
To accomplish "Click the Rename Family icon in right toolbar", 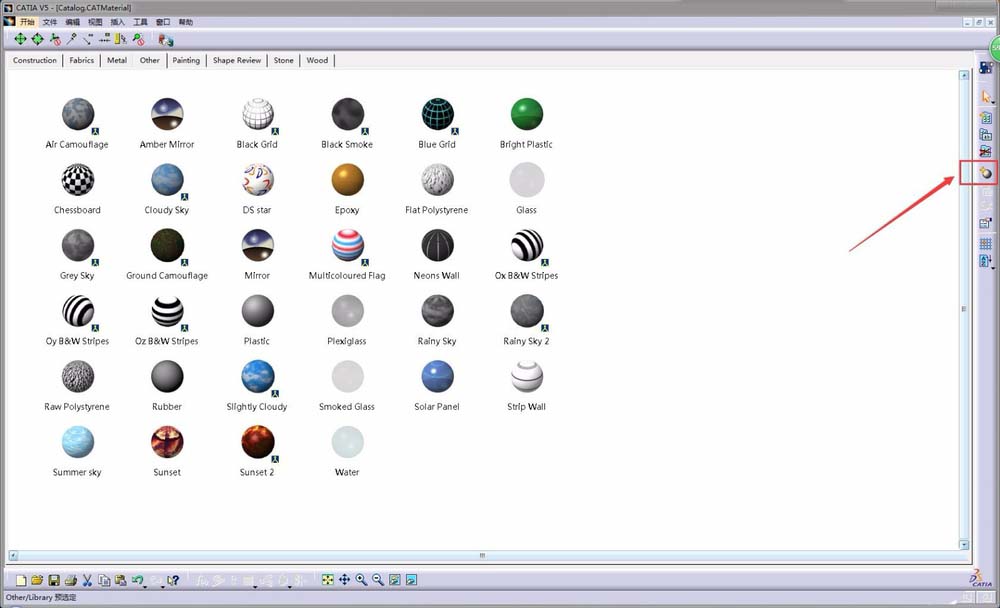I will (985, 135).
